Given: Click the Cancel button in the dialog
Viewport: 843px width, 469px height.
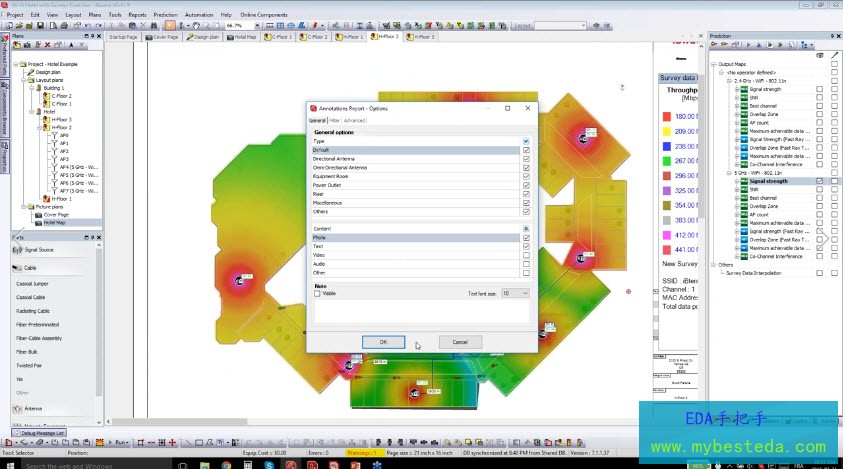Looking at the screenshot, I should pos(460,342).
